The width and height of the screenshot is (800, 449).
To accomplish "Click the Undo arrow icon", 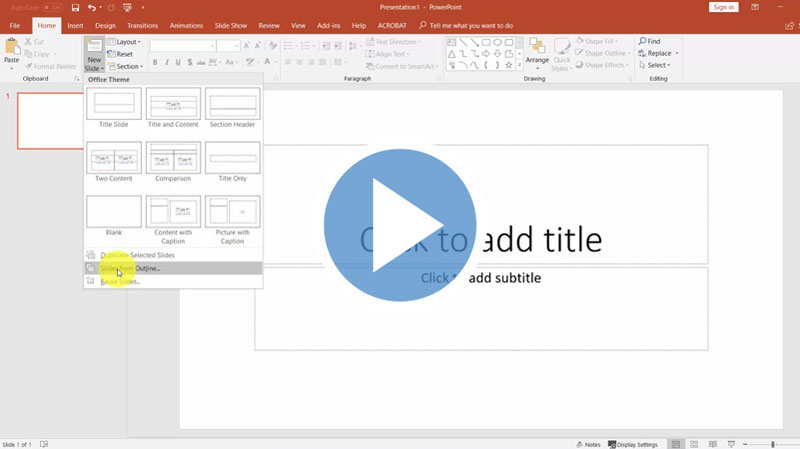I will pos(92,7).
